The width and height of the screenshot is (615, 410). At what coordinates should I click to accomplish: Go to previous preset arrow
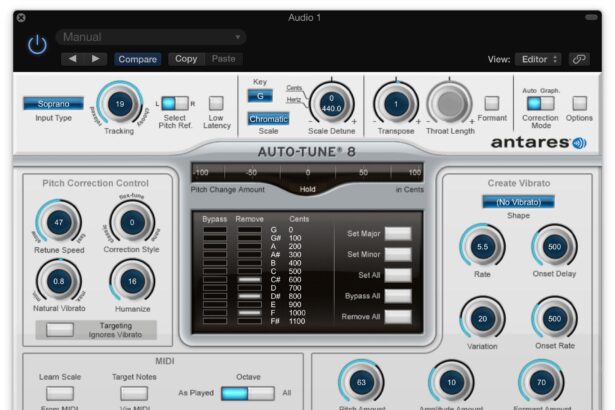pyautogui.click(x=76, y=59)
